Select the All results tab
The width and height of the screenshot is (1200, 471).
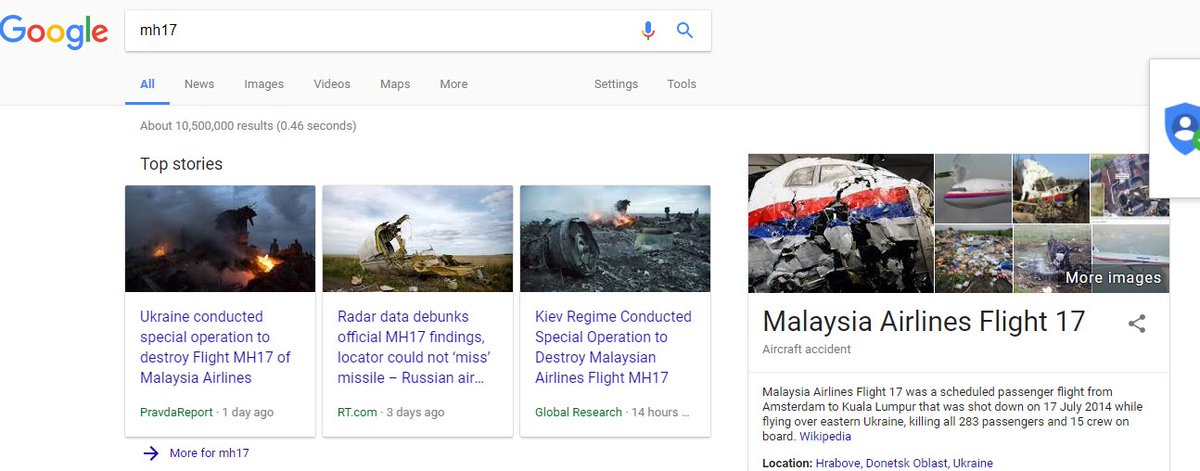tap(147, 84)
